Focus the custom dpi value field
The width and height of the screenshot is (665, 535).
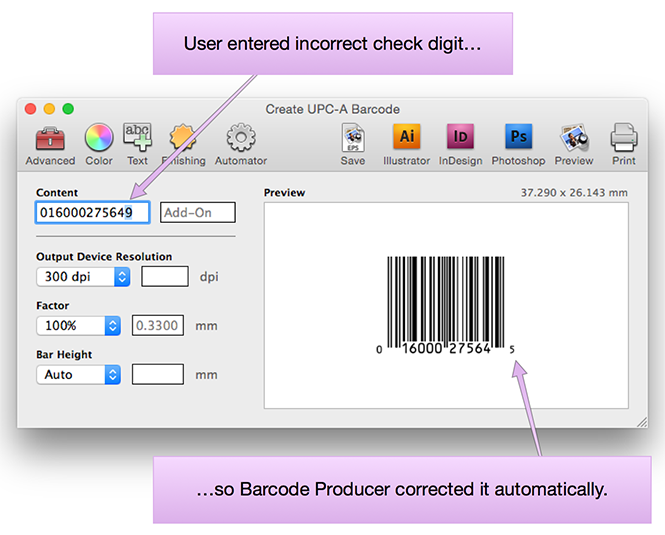[165, 277]
